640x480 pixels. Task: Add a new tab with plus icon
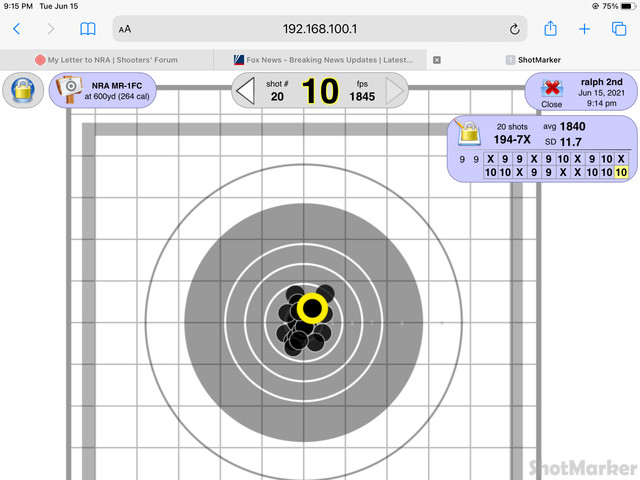point(584,29)
